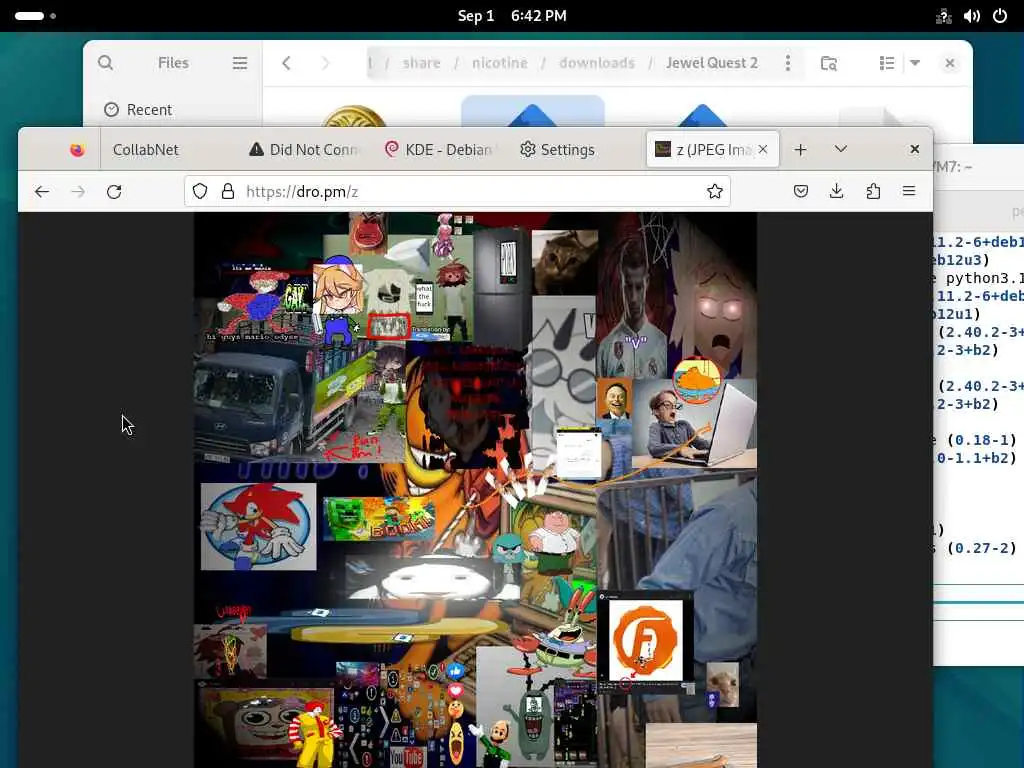Viewport: 1024px width, 768px height.
Task: Navigate to nicotine folder in path bar
Action: (x=500, y=63)
